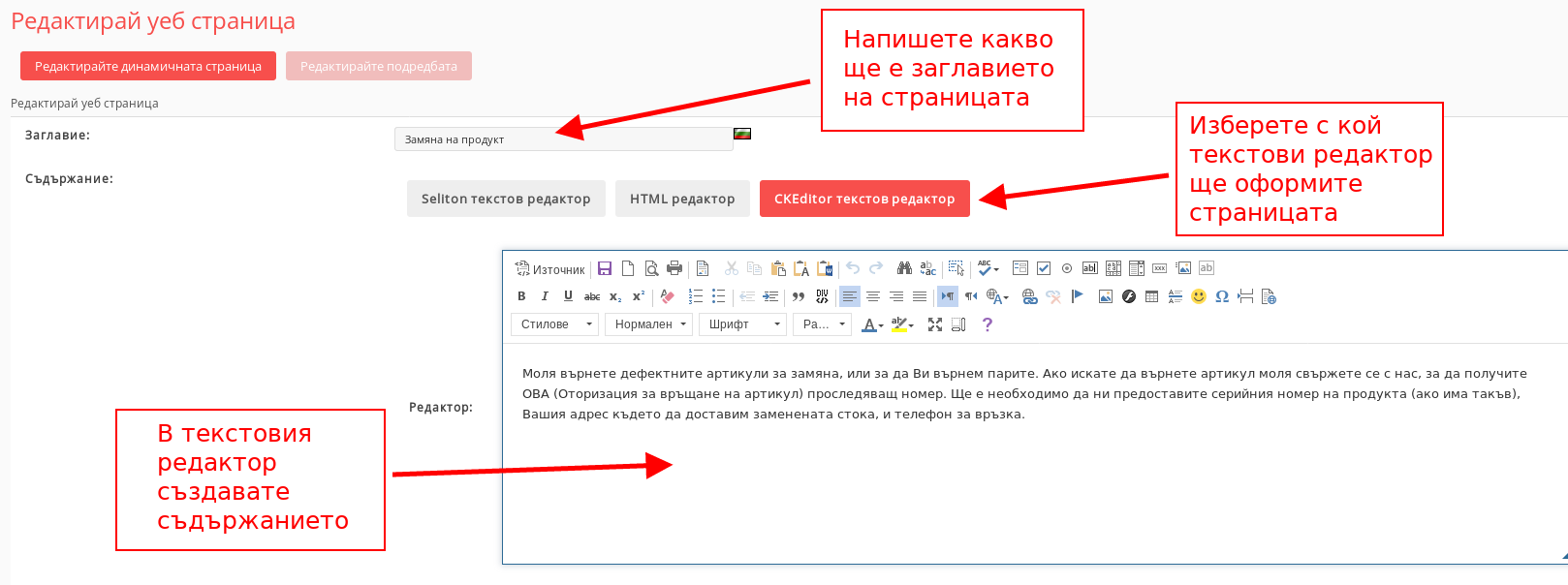Insert a smiley emoticon
This screenshot has height=585, width=1568.
pyautogui.click(x=1199, y=296)
